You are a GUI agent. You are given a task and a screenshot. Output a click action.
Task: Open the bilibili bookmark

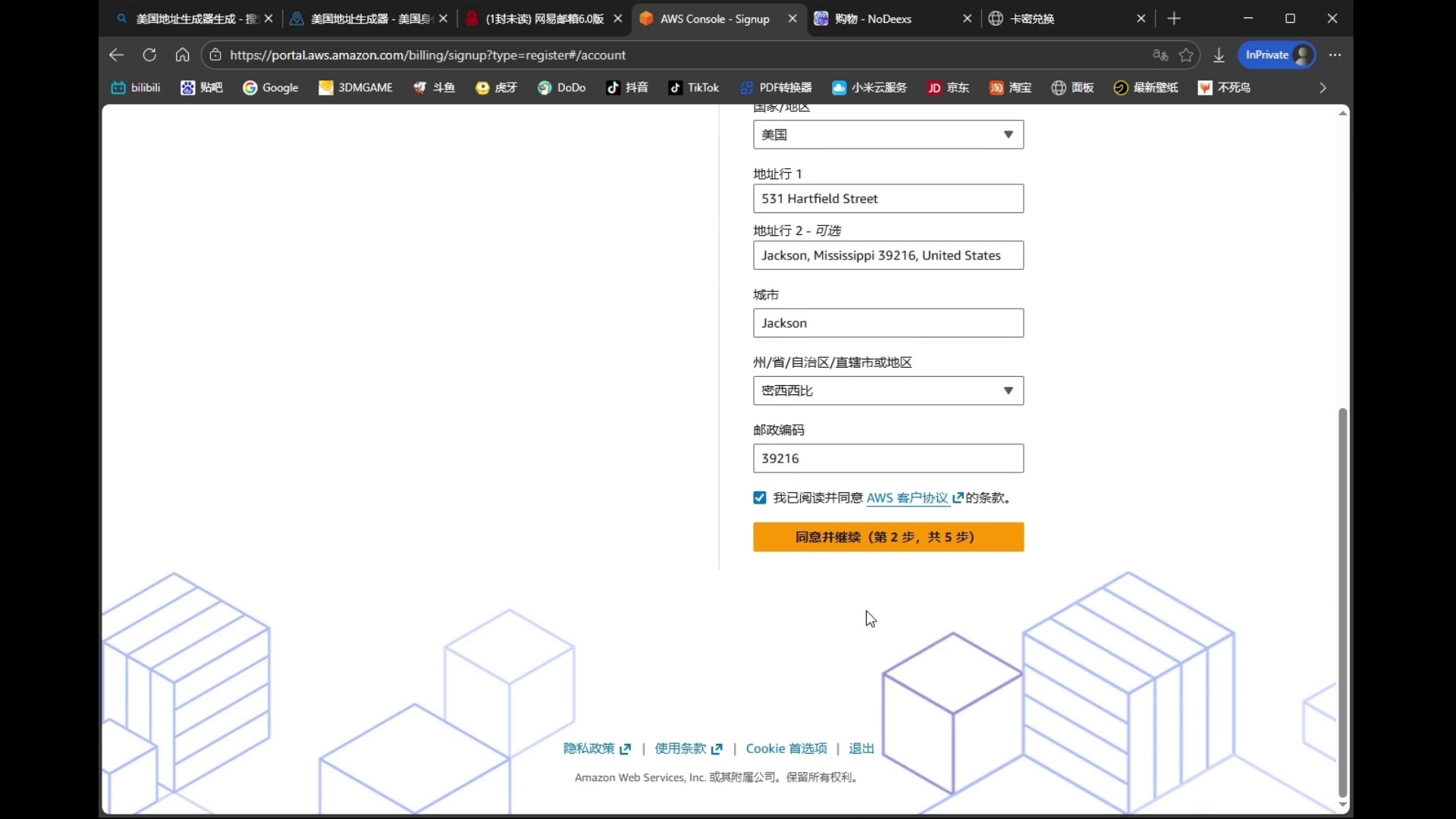pos(136,88)
